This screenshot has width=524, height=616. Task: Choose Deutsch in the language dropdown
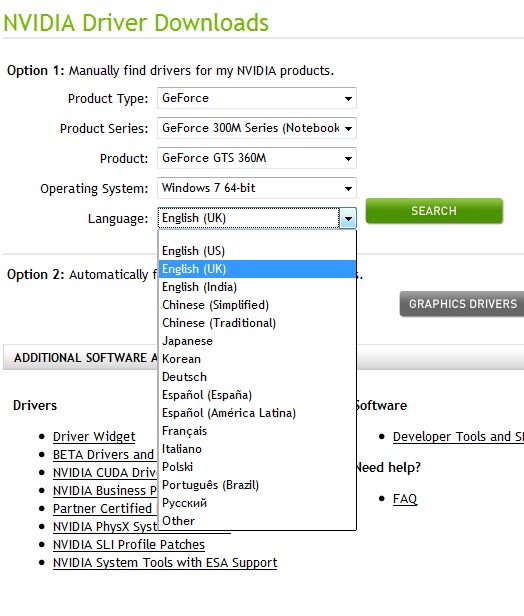click(x=257, y=377)
